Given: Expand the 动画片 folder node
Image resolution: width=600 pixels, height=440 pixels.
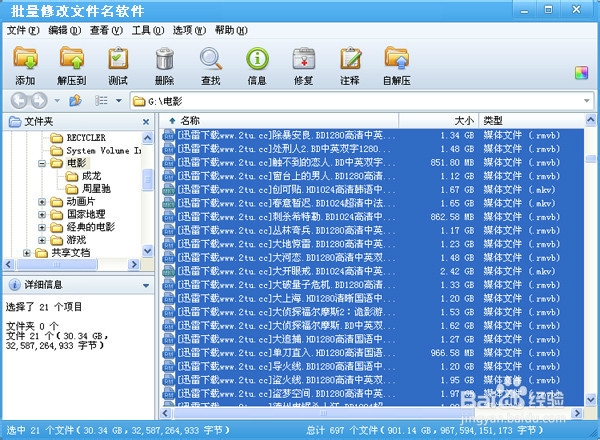Looking at the screenshot, I should click(42, 202).
